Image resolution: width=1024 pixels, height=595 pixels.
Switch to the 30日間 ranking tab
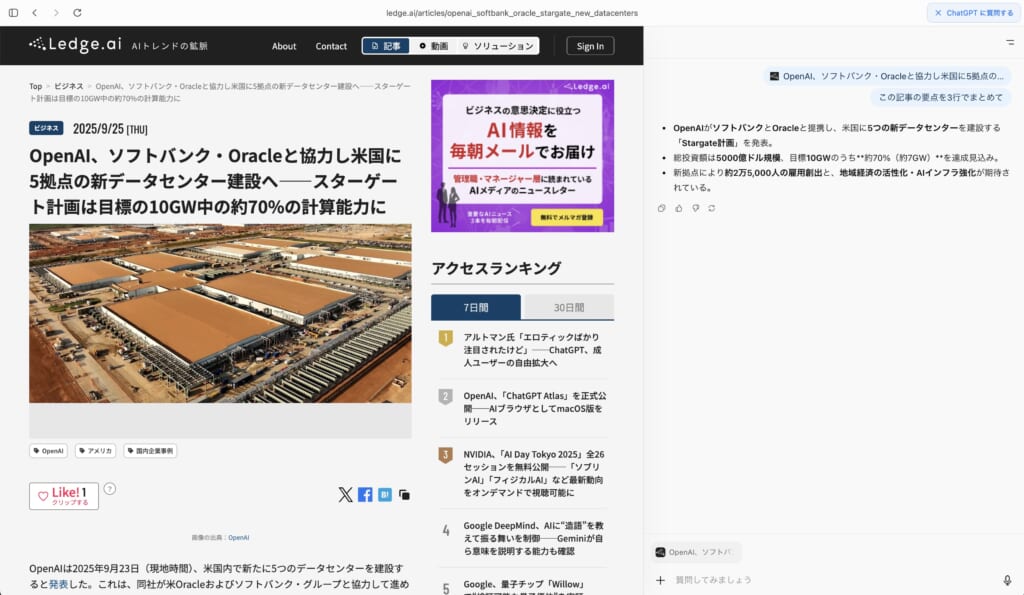567,306
